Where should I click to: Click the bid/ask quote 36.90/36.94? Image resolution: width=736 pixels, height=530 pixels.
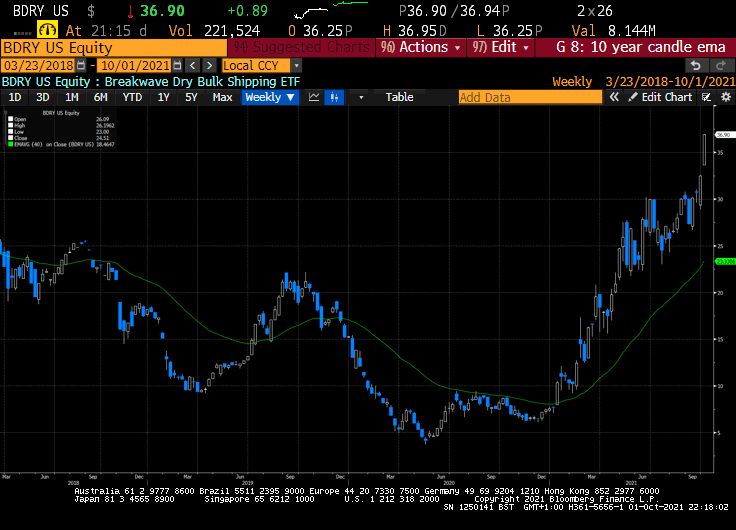coord(454,11)
